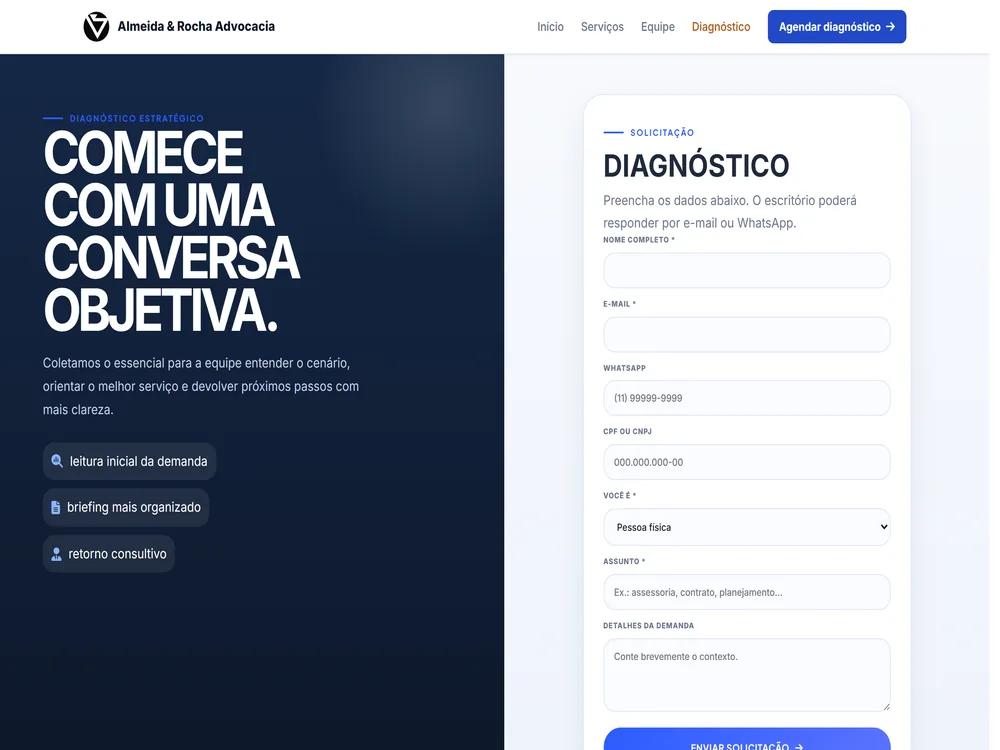Open the Você é dropdown (Pessoa física)
This screenshot has height=750, width=1000.
[746, 527]
